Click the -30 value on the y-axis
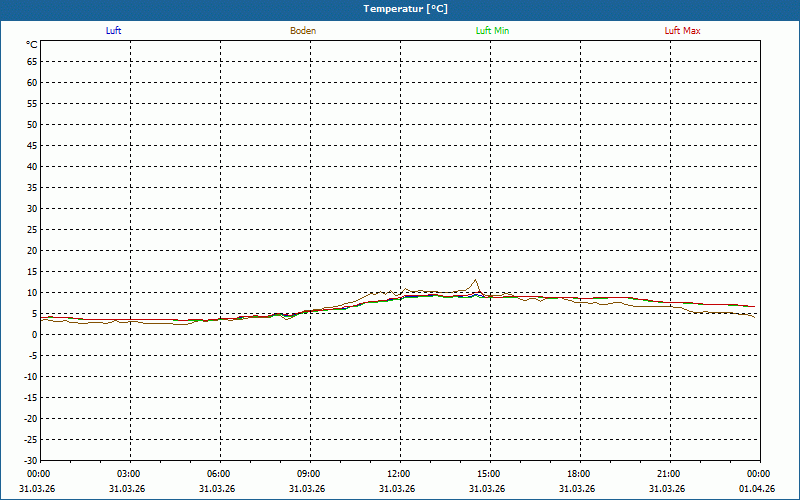This screenshot has height=500, width=800. point(30,461)
